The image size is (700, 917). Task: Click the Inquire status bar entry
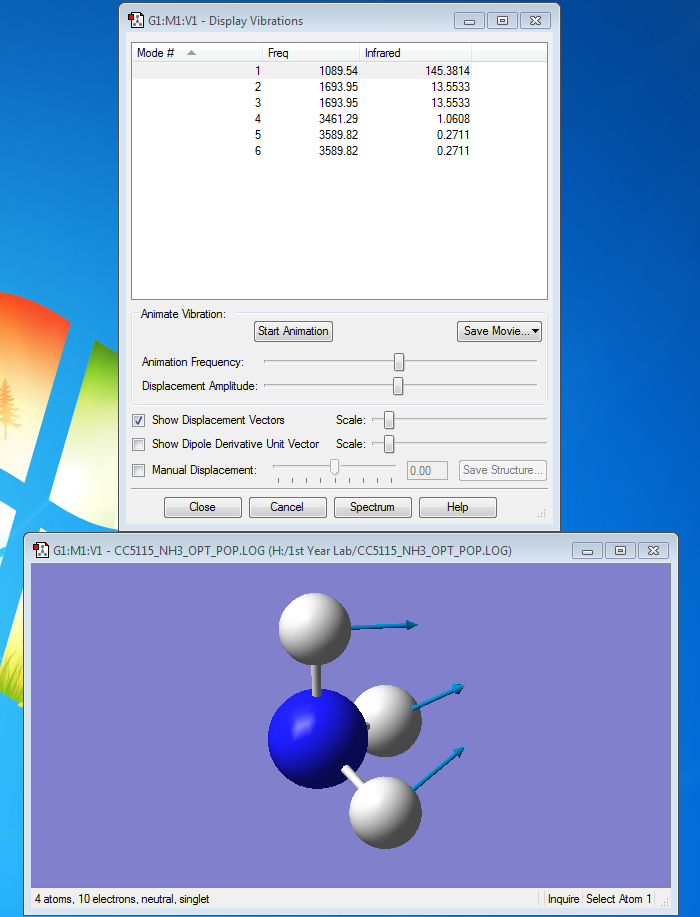563,899
